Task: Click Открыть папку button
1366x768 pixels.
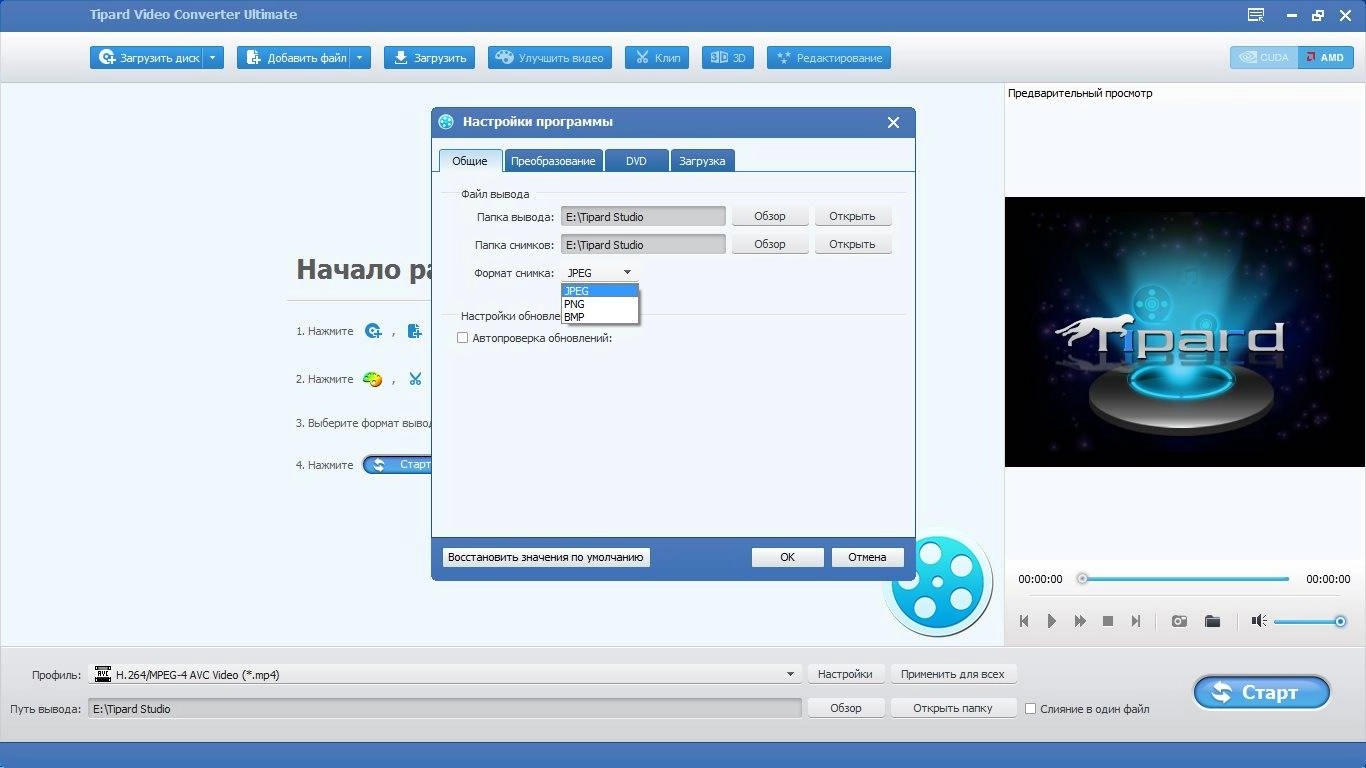Action: tap(953, 708)
